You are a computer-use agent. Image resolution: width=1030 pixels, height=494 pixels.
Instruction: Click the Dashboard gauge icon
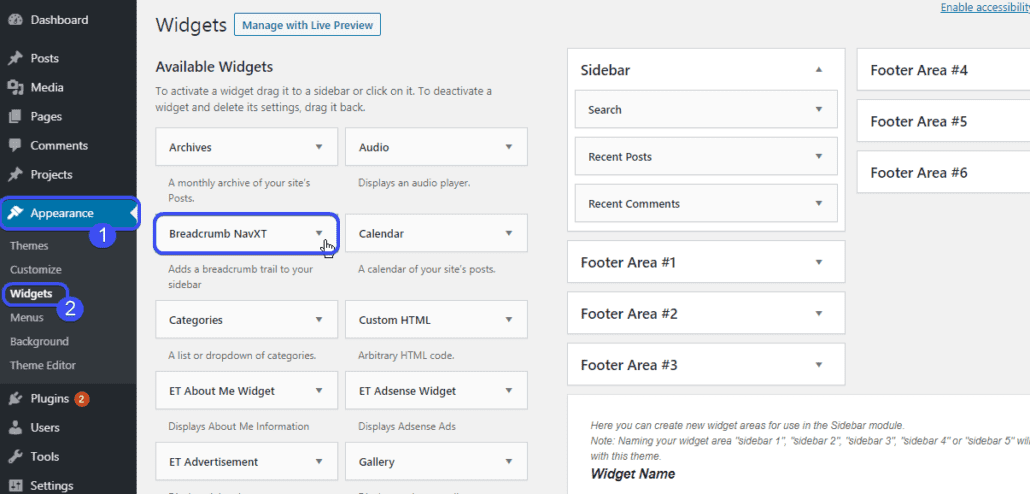[15, 20]
